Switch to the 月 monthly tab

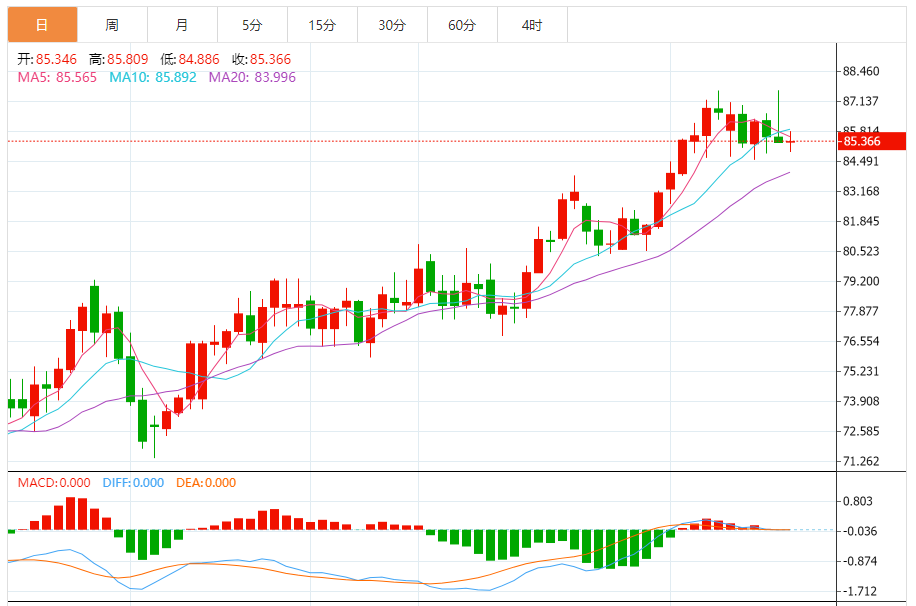pos(182,25)
